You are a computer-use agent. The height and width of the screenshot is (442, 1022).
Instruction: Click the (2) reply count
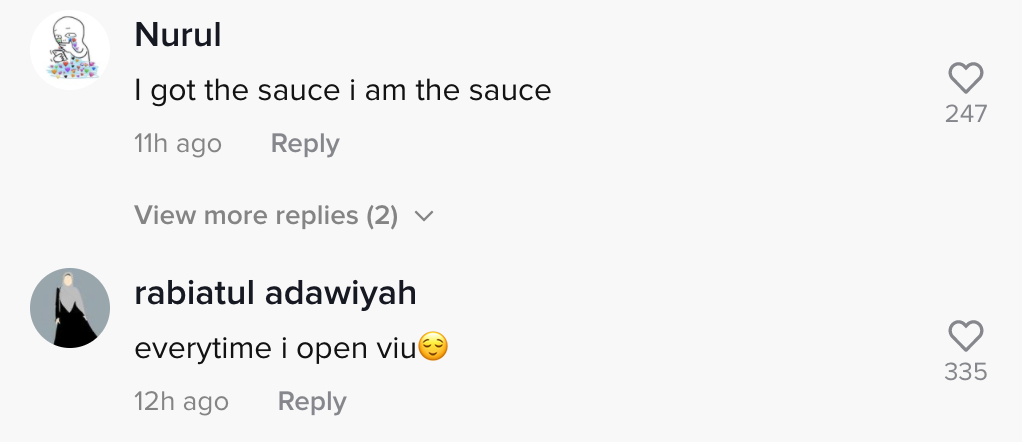pyautogui.click(x=382, y=215)
